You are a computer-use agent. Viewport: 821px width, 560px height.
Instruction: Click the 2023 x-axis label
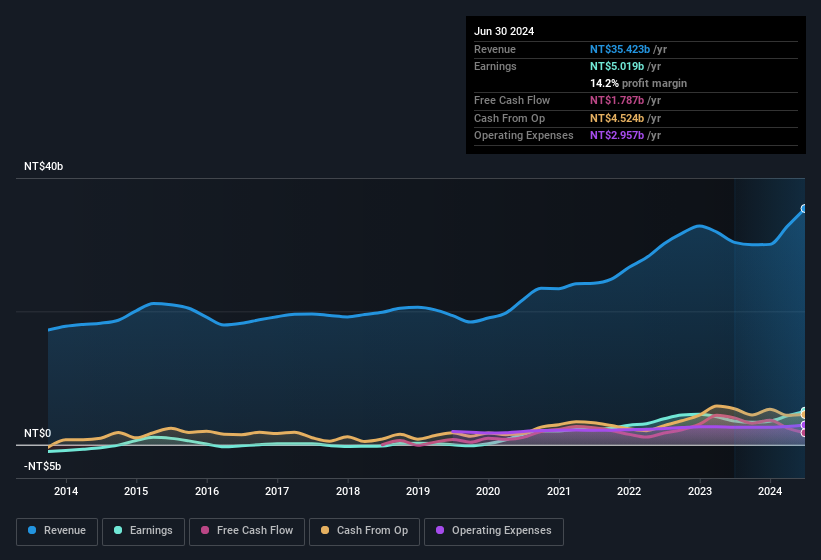coord(700,491)
